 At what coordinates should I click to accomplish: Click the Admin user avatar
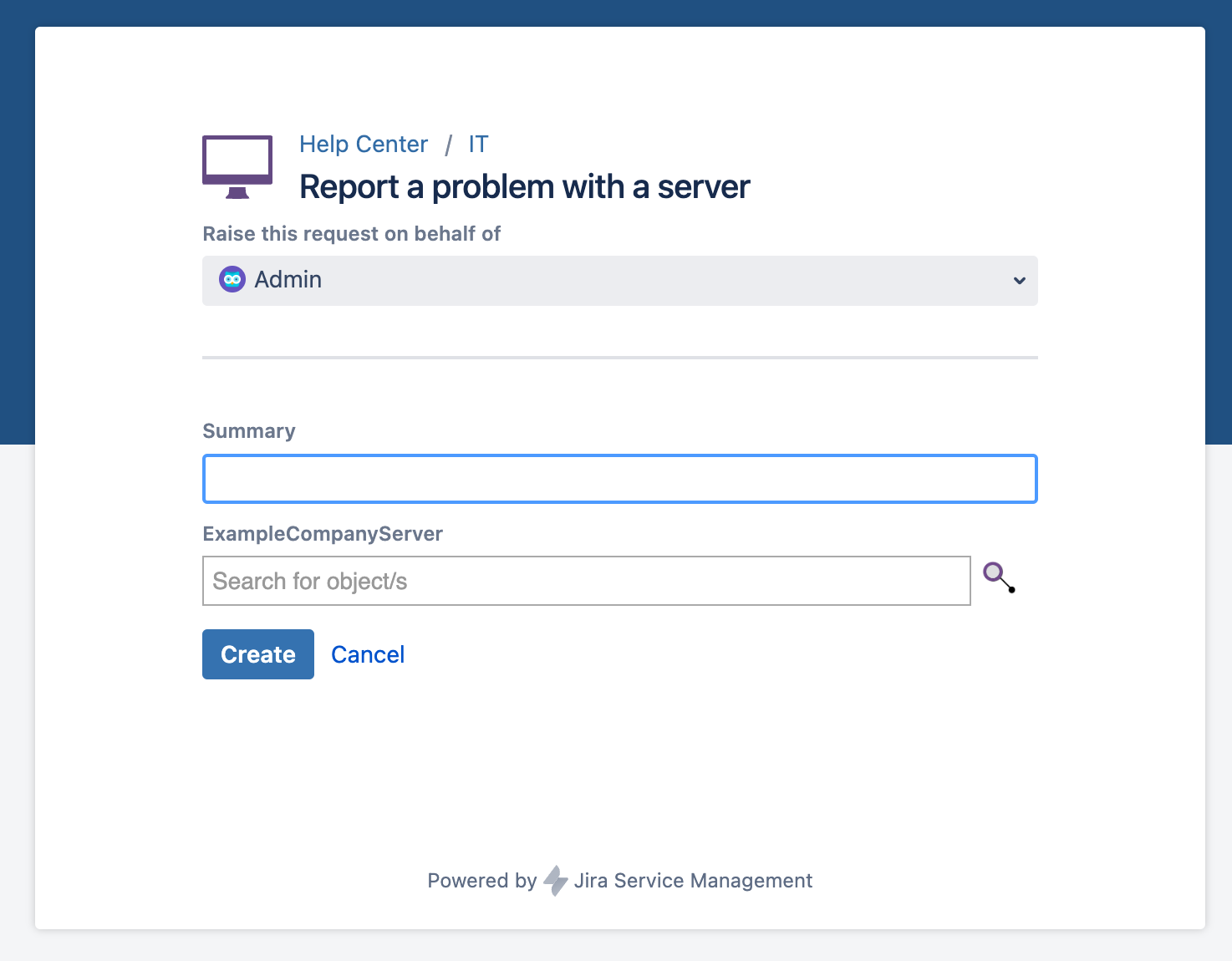(232, 279)
